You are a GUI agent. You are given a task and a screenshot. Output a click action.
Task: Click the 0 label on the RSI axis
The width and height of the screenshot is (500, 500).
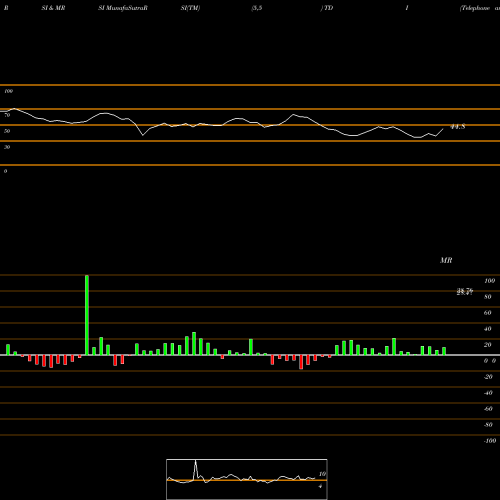click(x=5, y=171)
